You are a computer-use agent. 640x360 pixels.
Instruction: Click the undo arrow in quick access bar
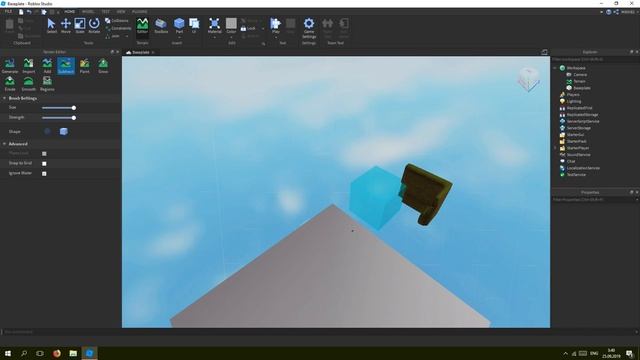click(29, 12)
